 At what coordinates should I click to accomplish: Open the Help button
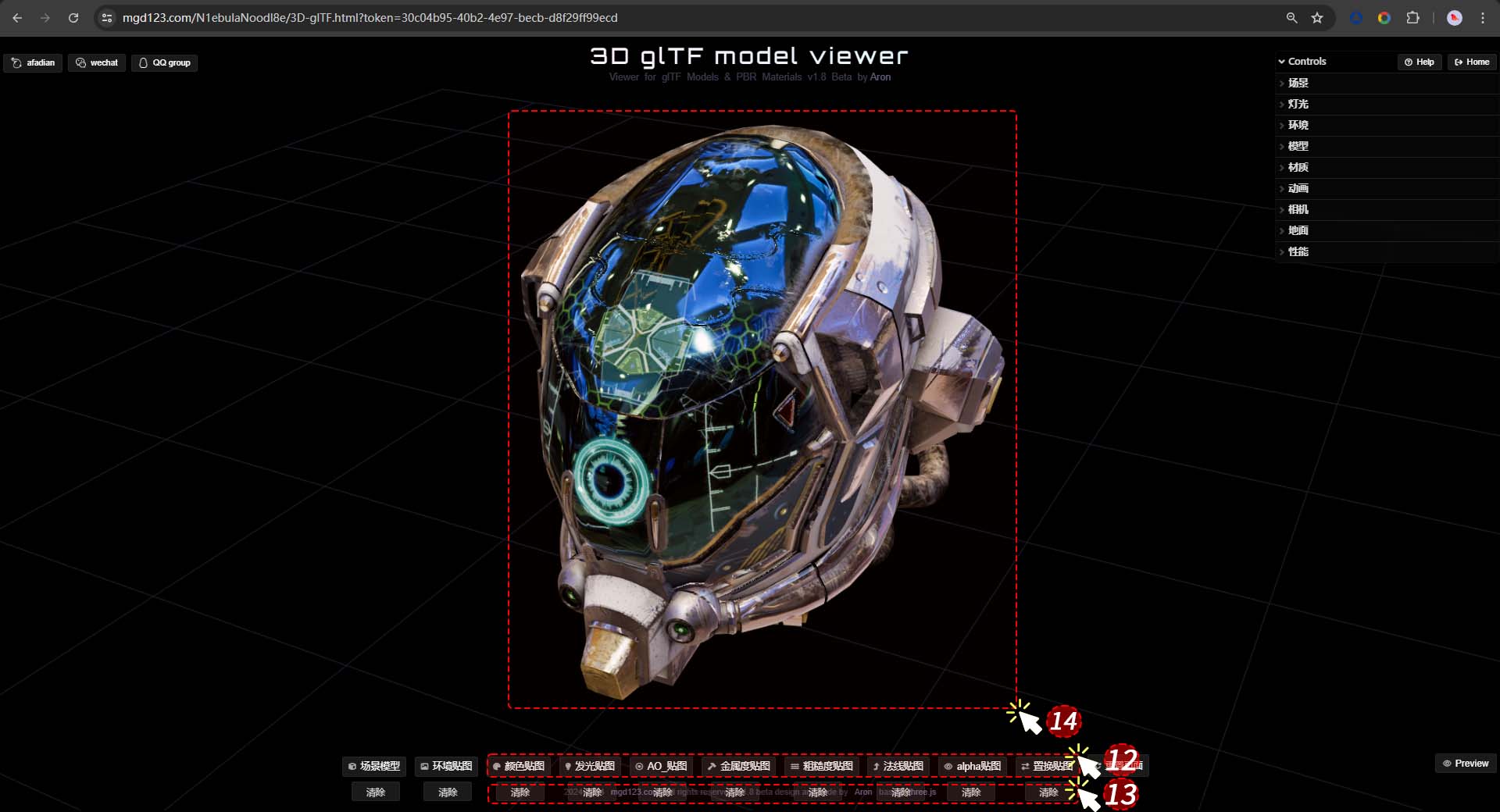1419,62
